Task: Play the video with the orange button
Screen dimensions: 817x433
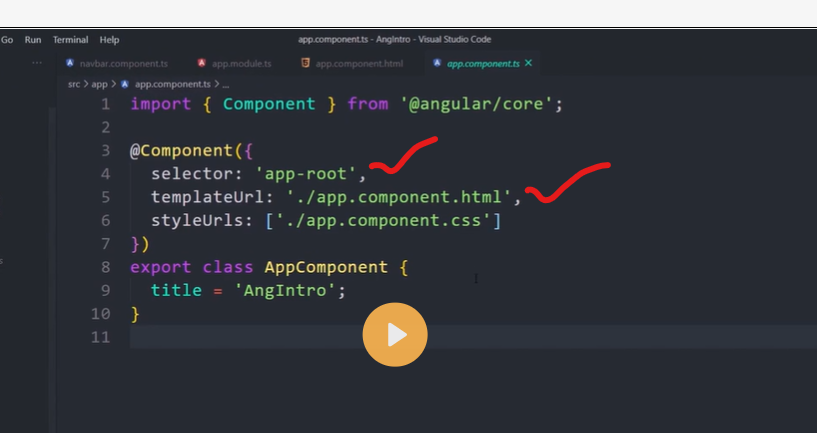Action: coord(395,335)
